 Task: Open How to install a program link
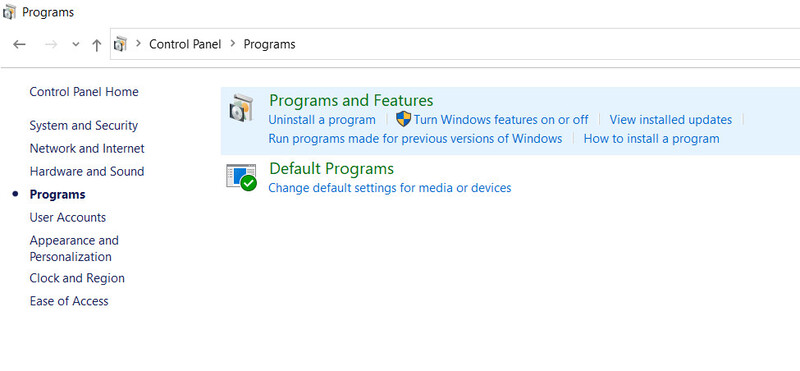(652, 139)
